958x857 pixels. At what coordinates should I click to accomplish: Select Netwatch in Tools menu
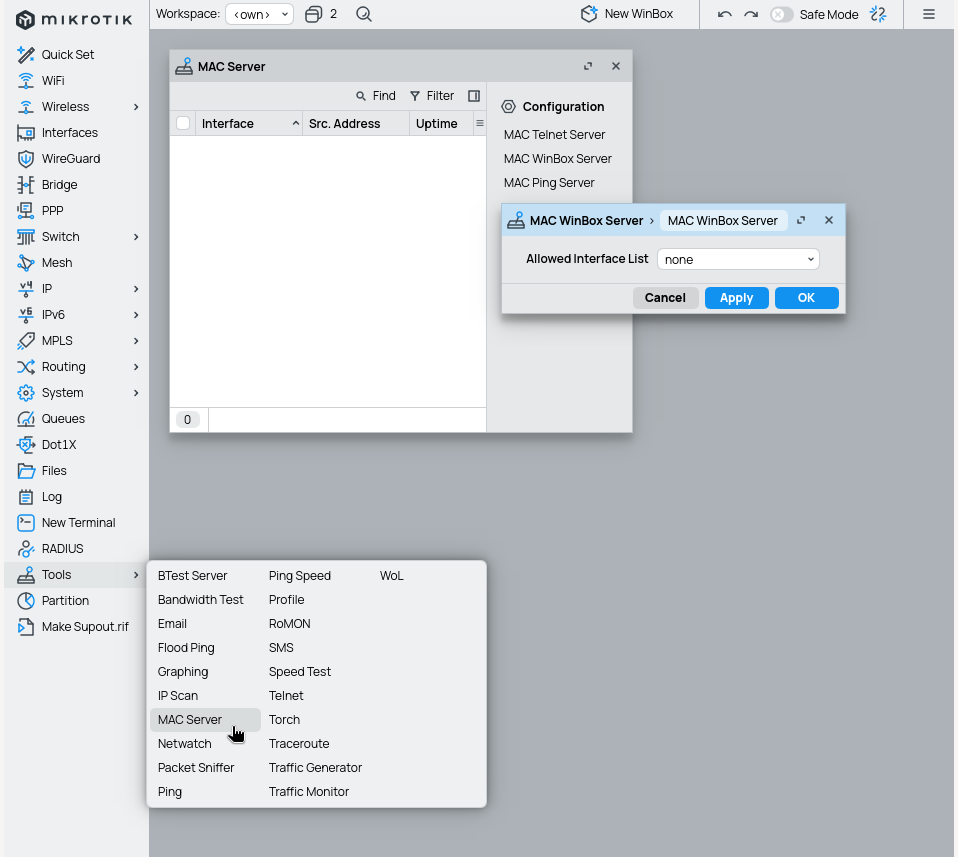tap(185, 743)
